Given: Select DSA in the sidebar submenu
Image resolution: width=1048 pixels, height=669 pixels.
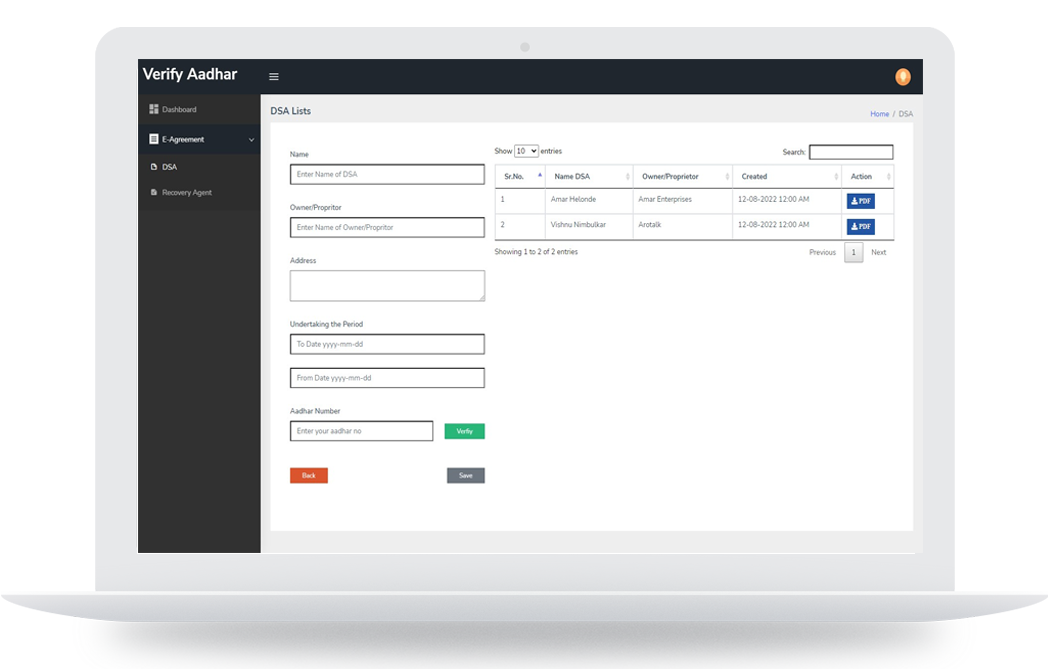Looking at the screenshot, I should (169, 167).
